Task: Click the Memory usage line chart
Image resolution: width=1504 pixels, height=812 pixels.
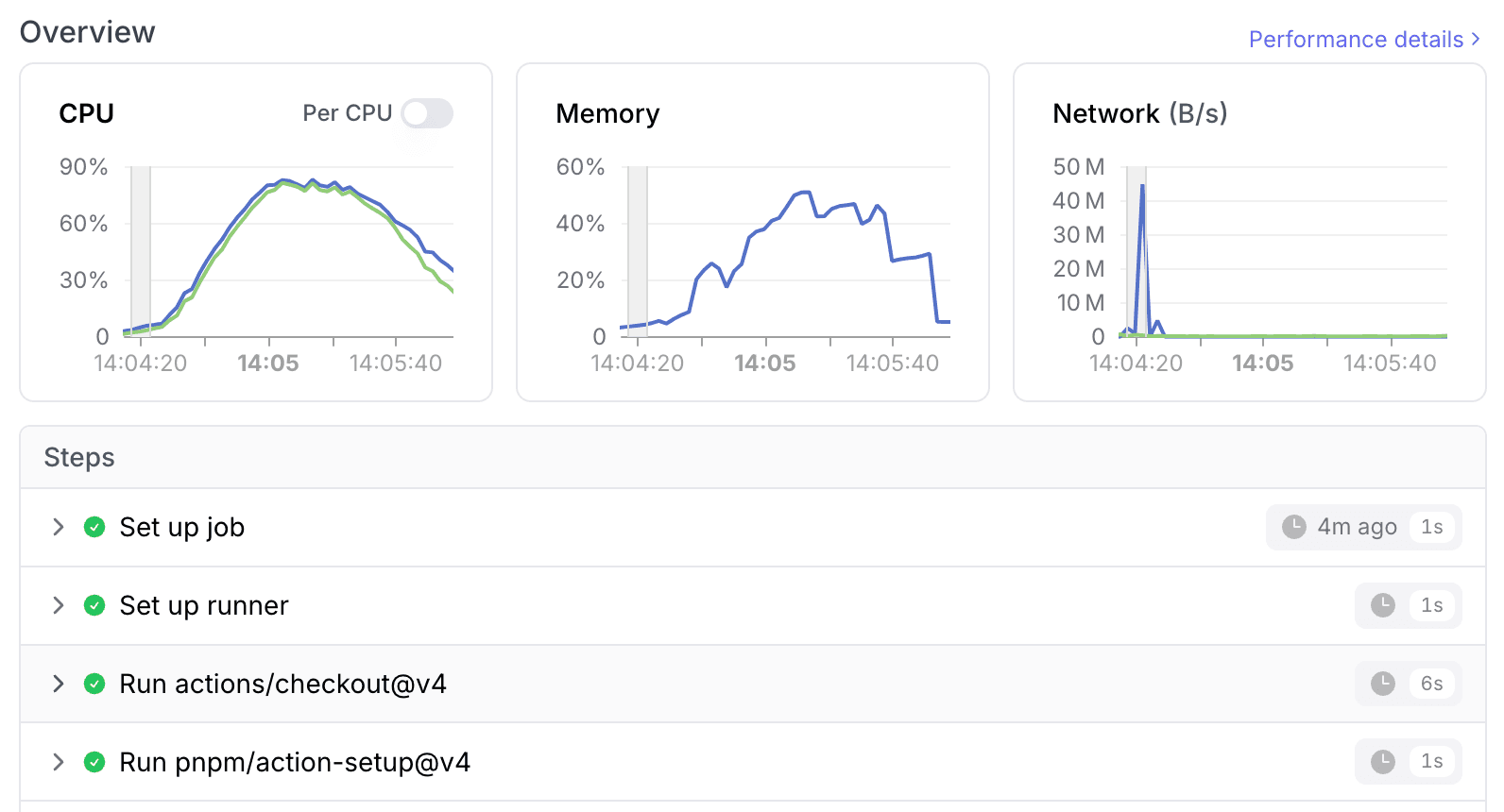Action: tap(785, 252)
